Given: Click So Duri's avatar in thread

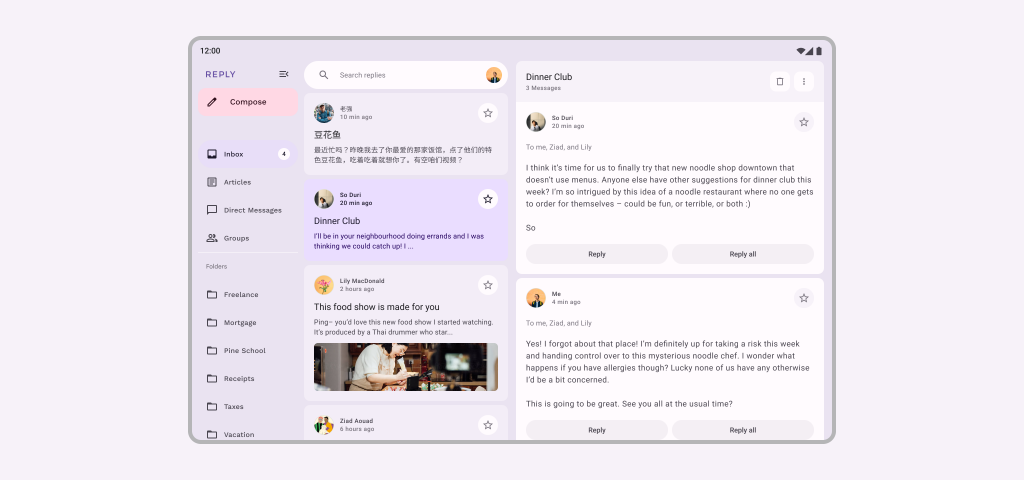Looking at the screenshot, I should click(536, 122).
